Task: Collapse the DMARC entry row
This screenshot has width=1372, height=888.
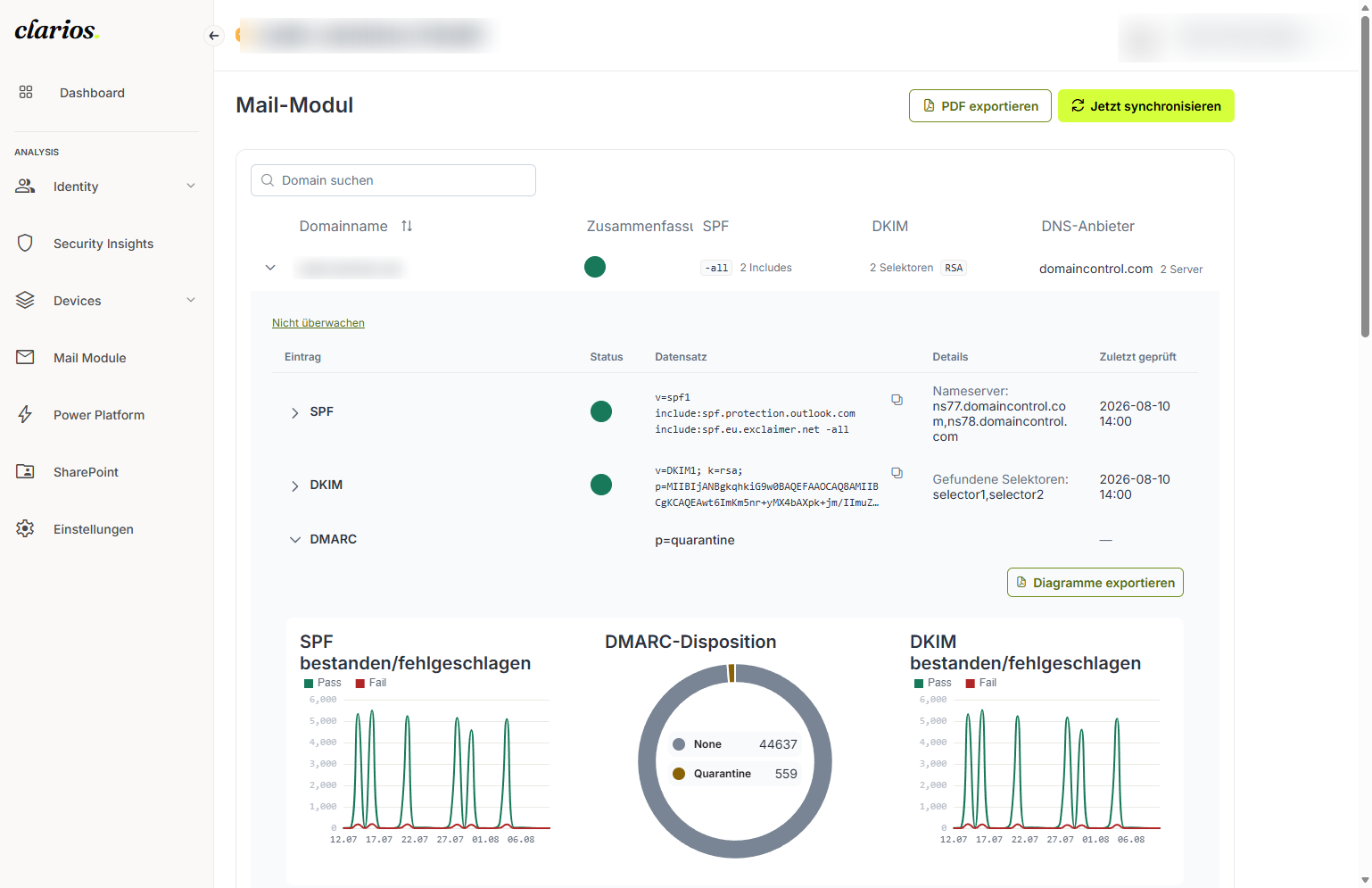Action: coord(294,540)
